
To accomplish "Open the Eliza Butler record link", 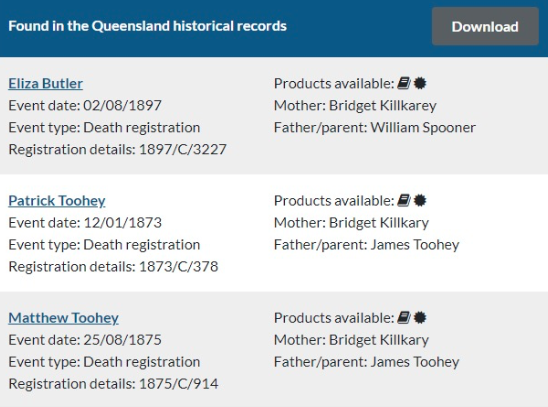I will pyautogui.click(x=45, y=83).
